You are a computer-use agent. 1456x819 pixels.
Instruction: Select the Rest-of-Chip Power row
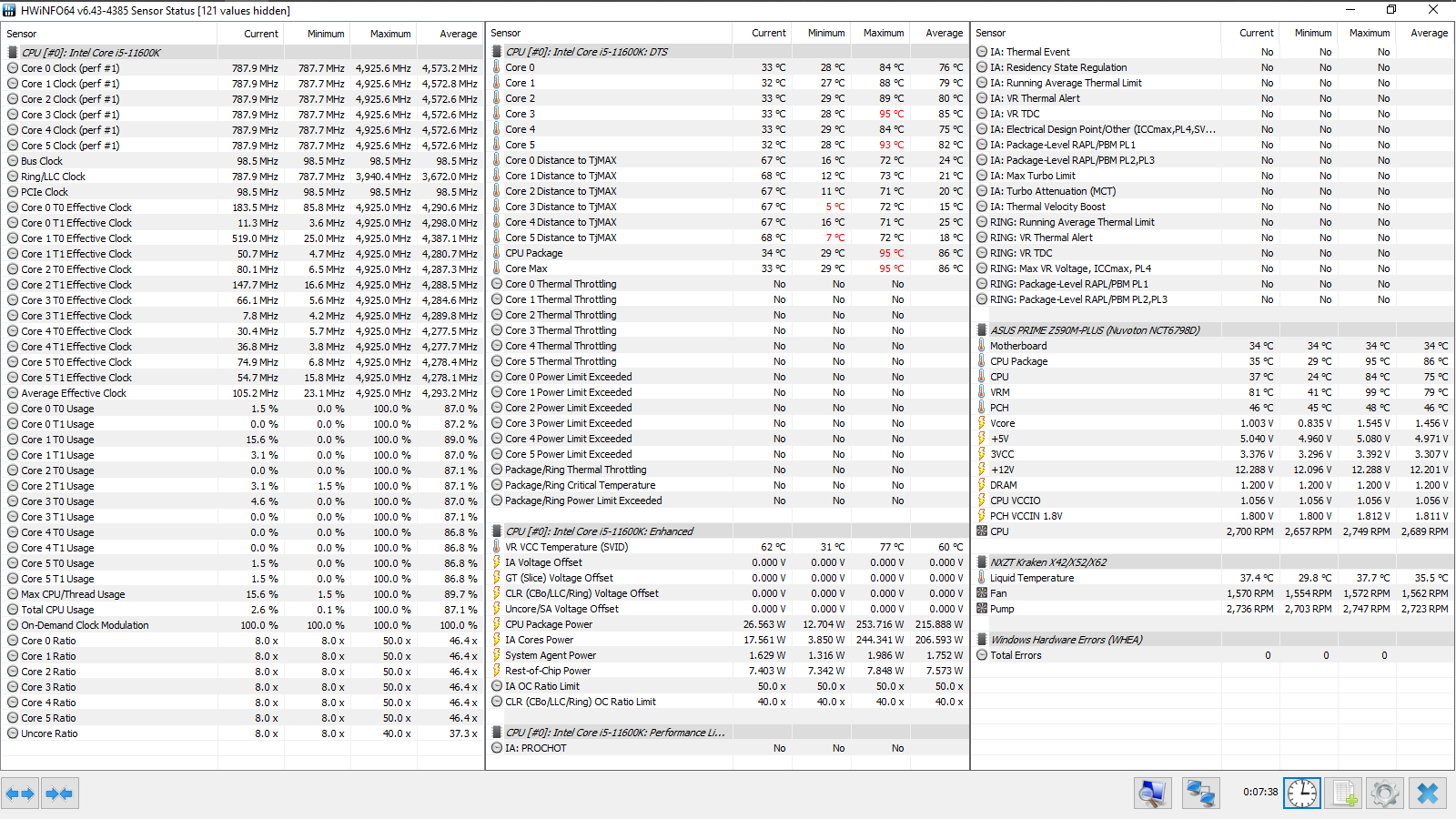click(727, 671)
